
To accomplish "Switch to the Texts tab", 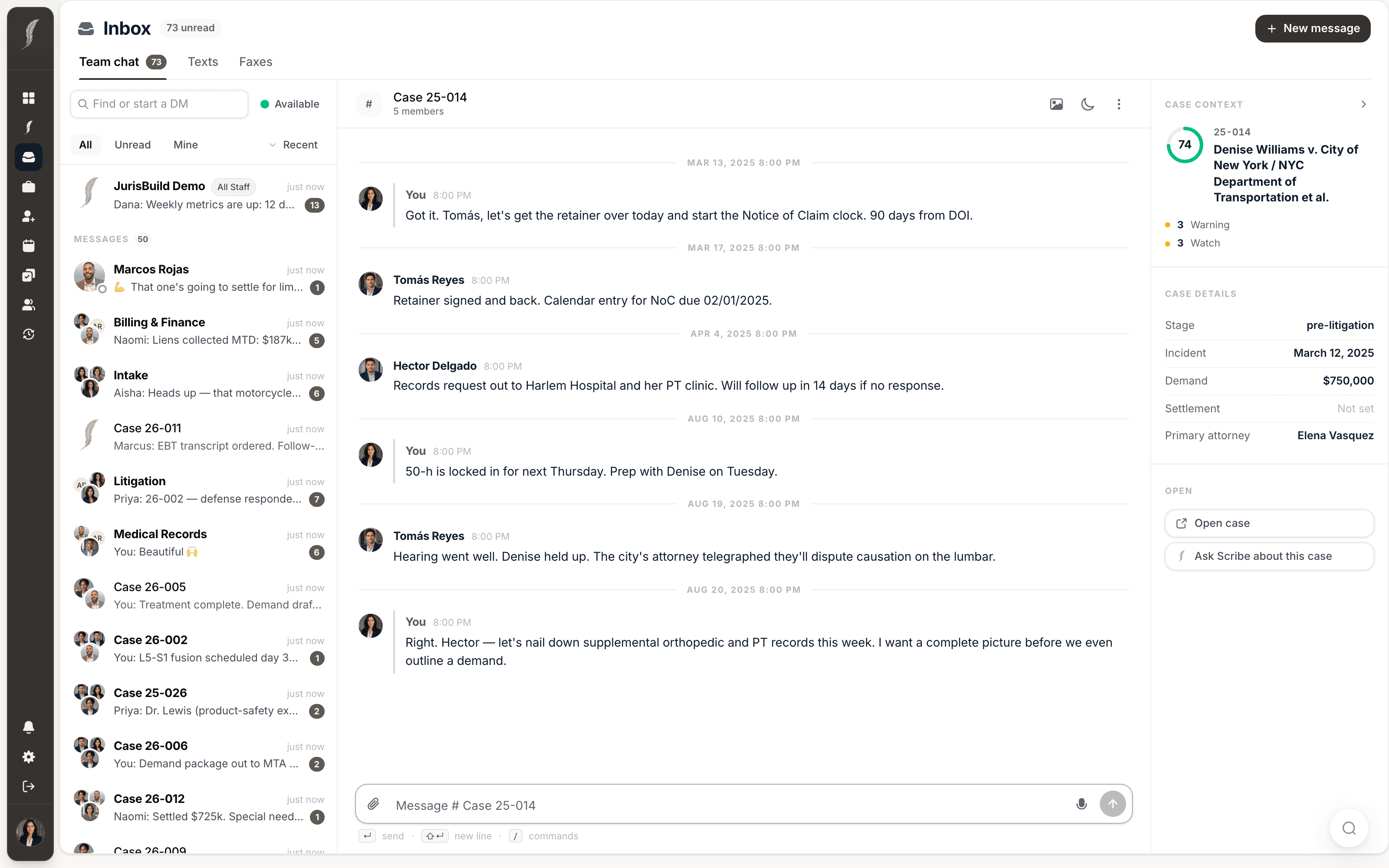I will click(203, 62).
